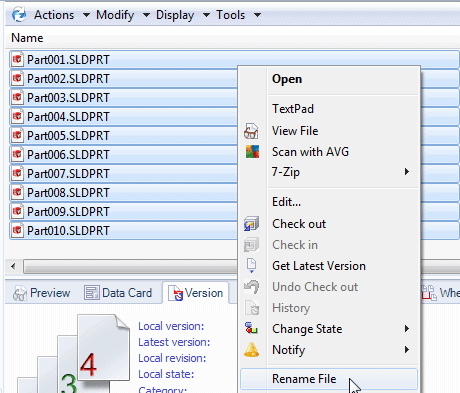The image size is (460, 393).
Task: Click the Local version label
Action: coord(171,326)
